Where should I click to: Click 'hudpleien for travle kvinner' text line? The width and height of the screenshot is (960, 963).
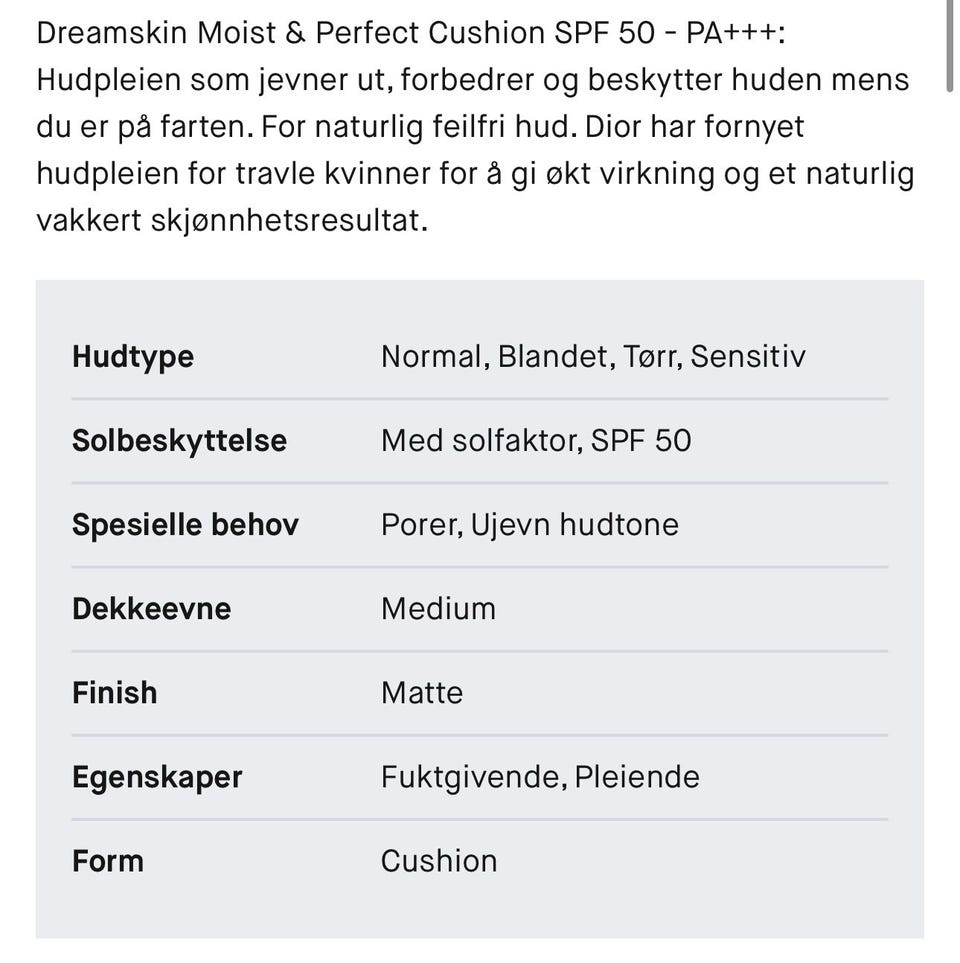[230, 174]
